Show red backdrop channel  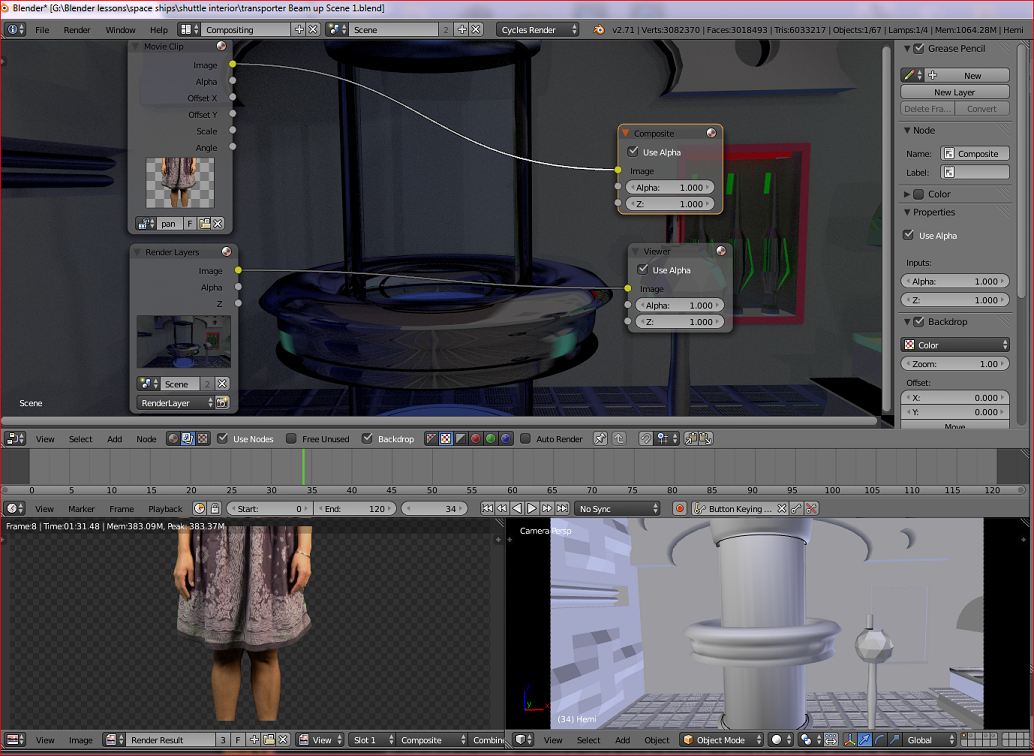[475, 439]
